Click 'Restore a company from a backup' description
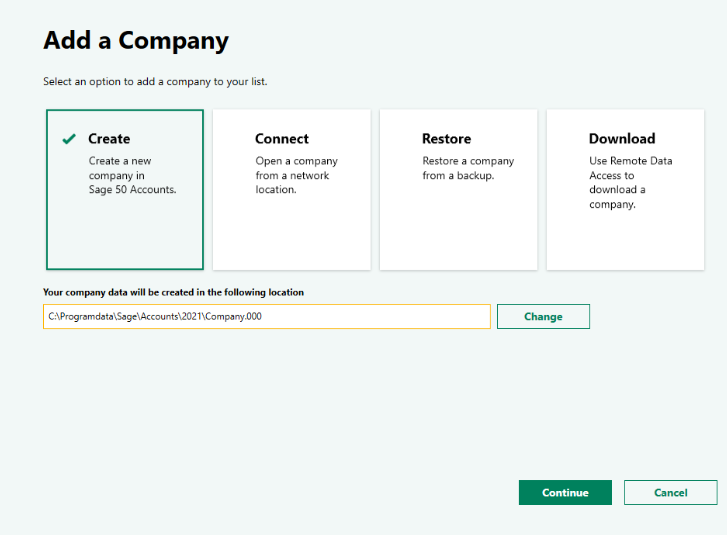This screenshot has width=727, height=535. (x=467, y=168)
